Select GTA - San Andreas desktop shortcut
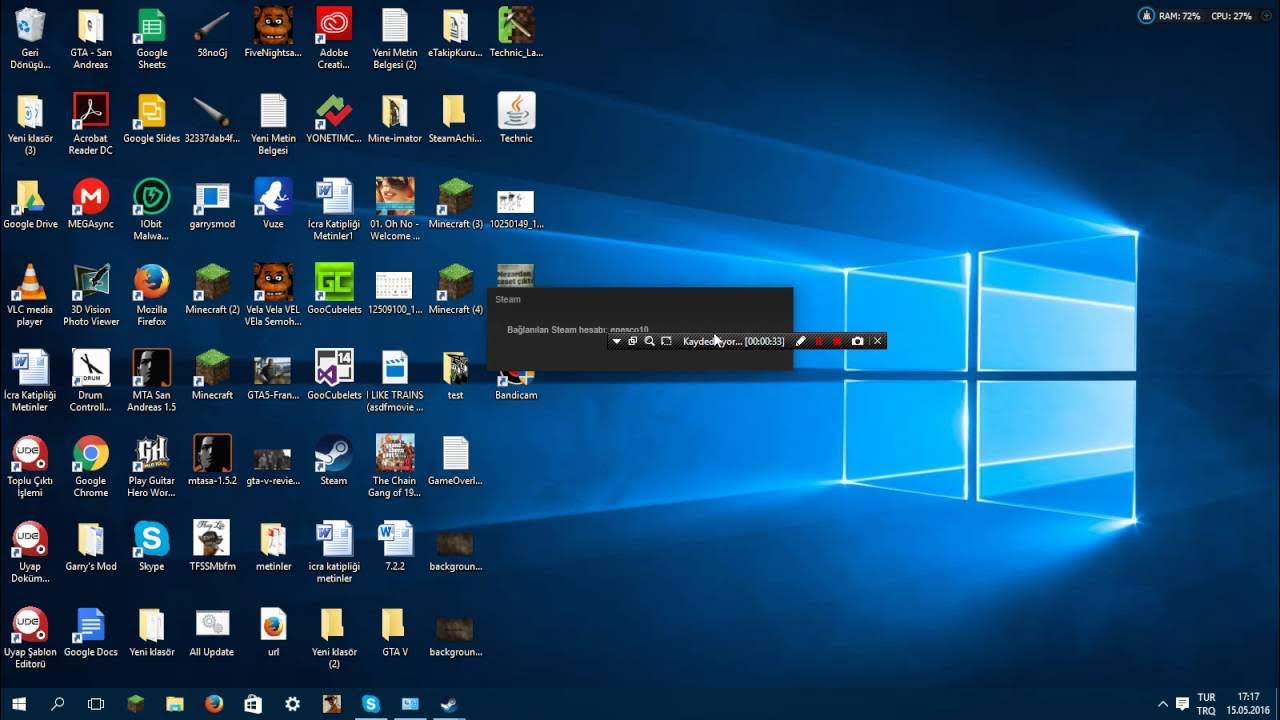 (91, 39)
